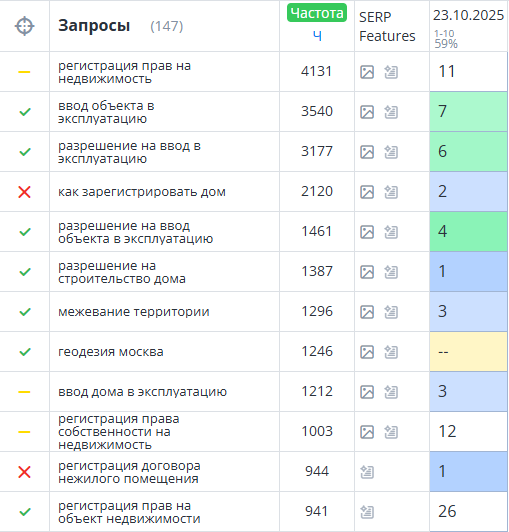Image resolution: width=509 pixels, height=532 pixels.
Task: Click the image SERP icon in row 4131
Action: point(367,72)
